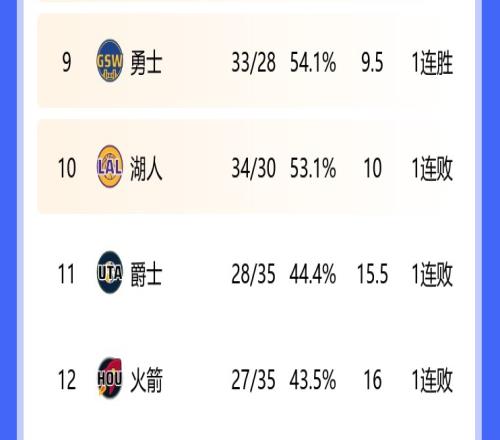Click rank number 11

tap(67, 274)
